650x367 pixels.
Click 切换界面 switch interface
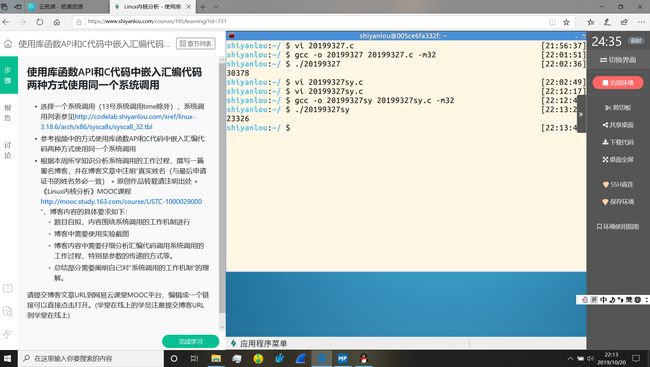coord(618,60)
